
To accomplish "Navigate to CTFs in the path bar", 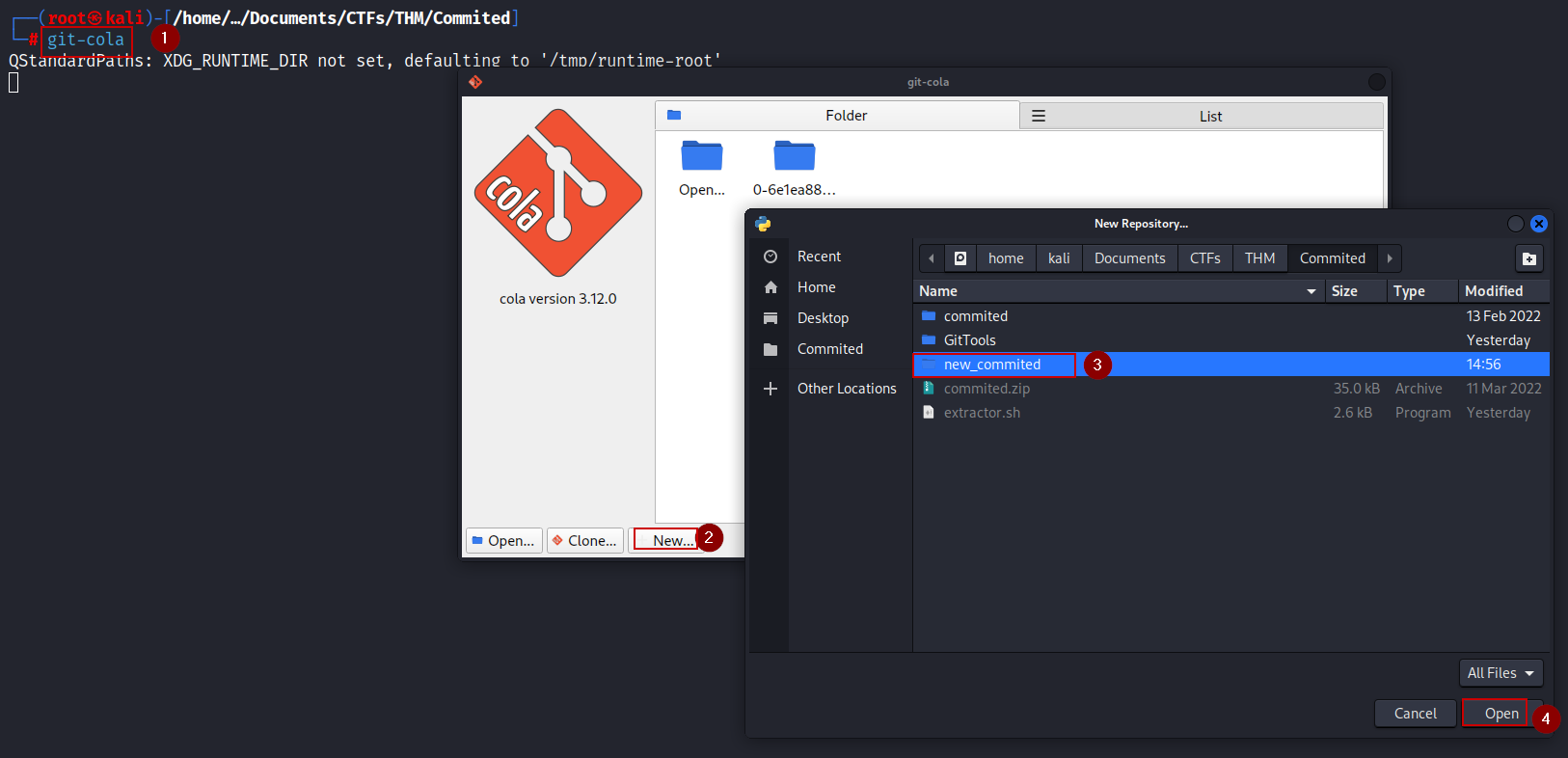I will [x=1204, y=258].
